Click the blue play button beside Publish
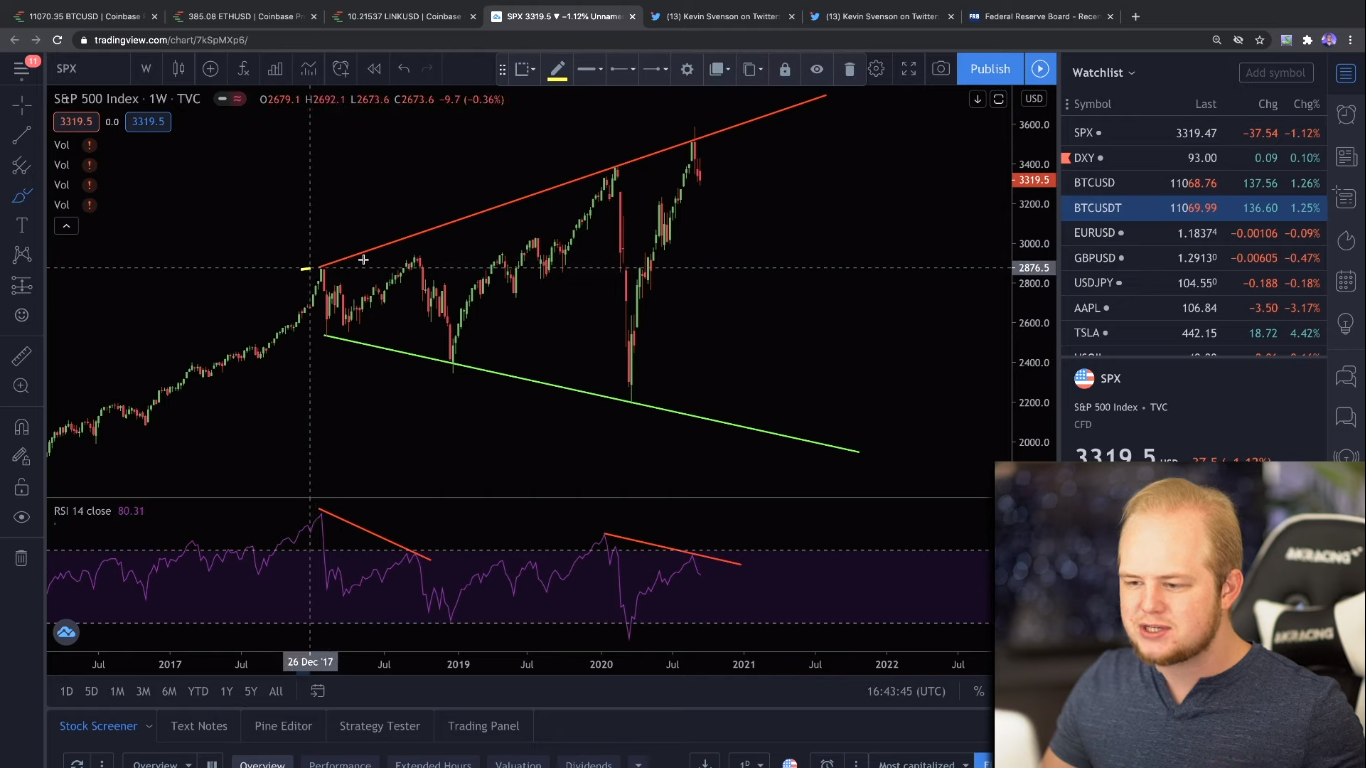 pyautogui.click(x=1040, y=68)
